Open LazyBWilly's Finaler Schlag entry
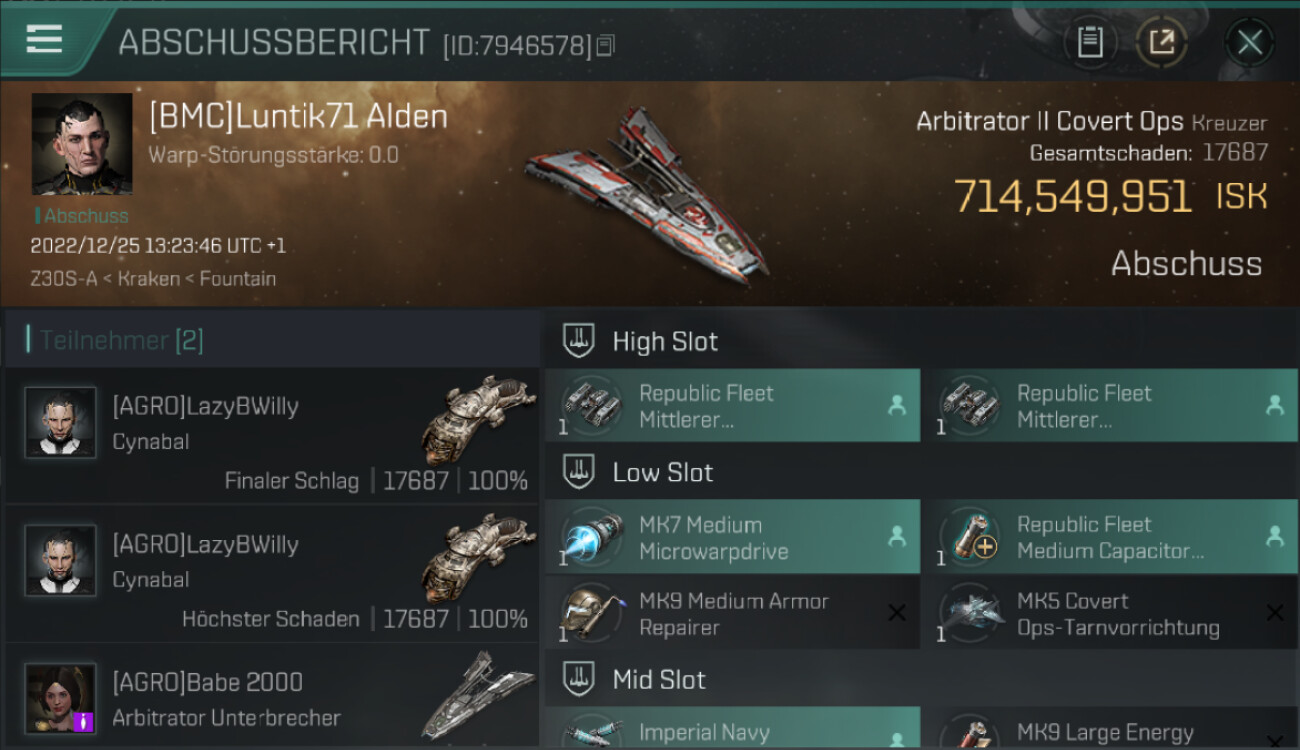The width and height of the screenshot is (1300, 750). (272, 435)
